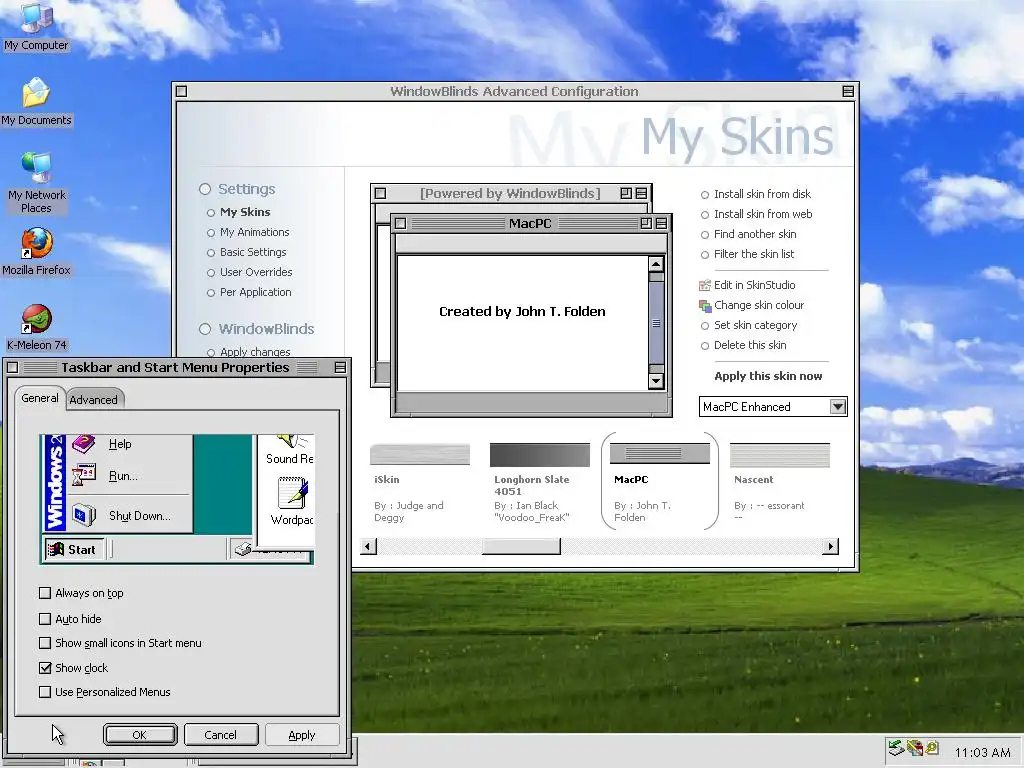Enable Use Personalized Menus checkbox
This screenshot has width=1024, height=768.
[45, 692]
